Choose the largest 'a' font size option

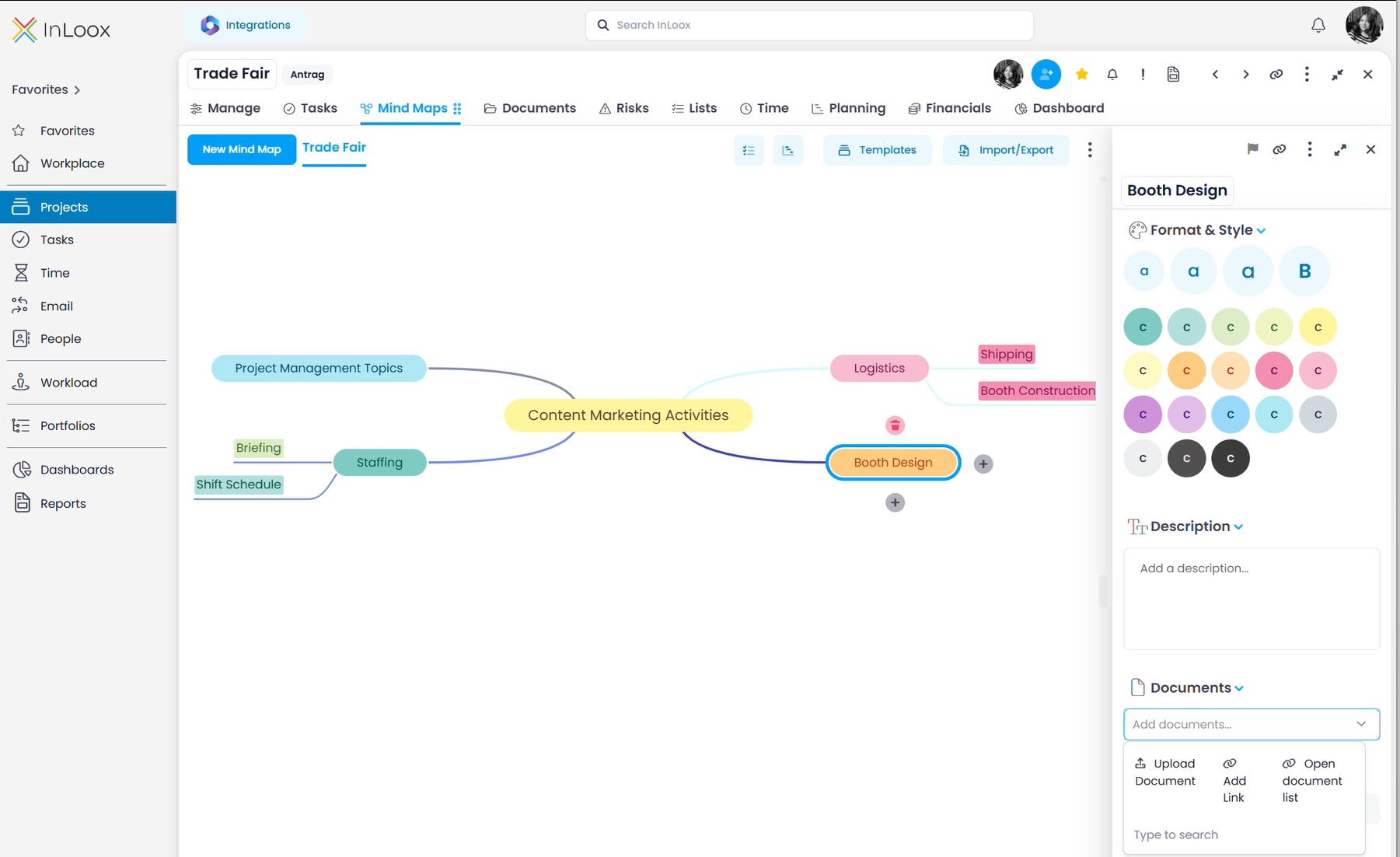click(x=1248, y=271)
